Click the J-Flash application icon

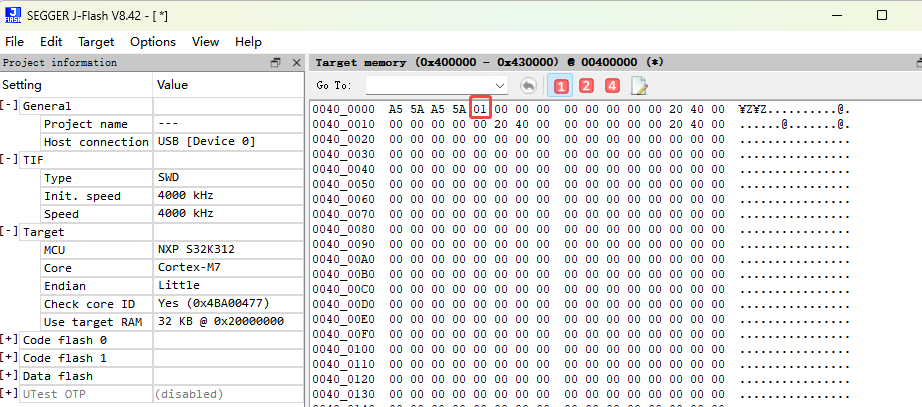tap(13, 15)
